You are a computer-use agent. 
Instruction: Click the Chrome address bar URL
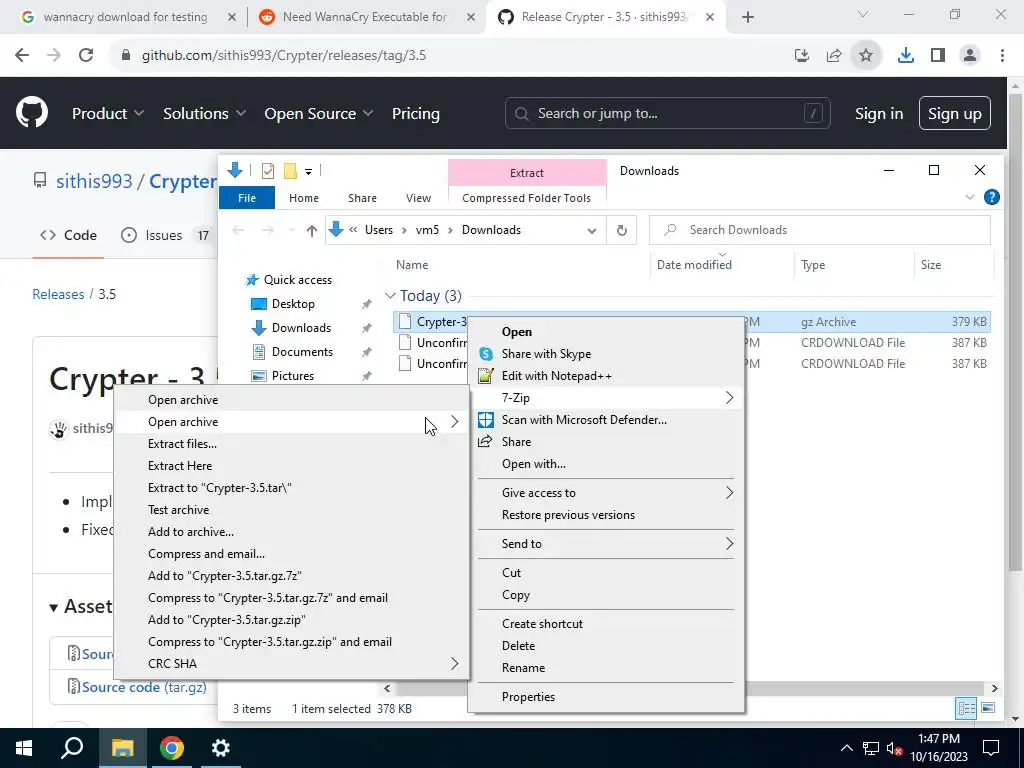(283, 56)
